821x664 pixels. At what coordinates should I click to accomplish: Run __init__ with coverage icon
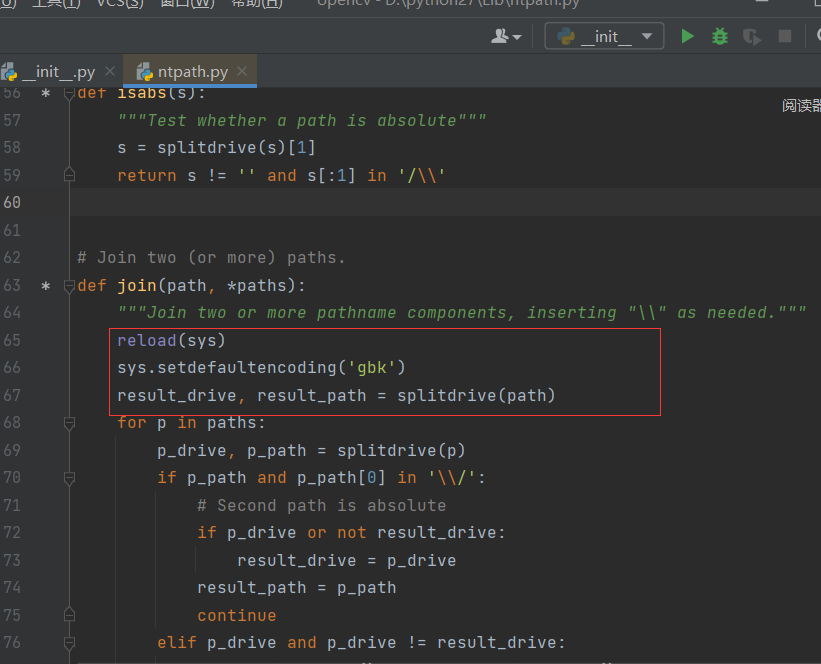click(x=750, y=35)
